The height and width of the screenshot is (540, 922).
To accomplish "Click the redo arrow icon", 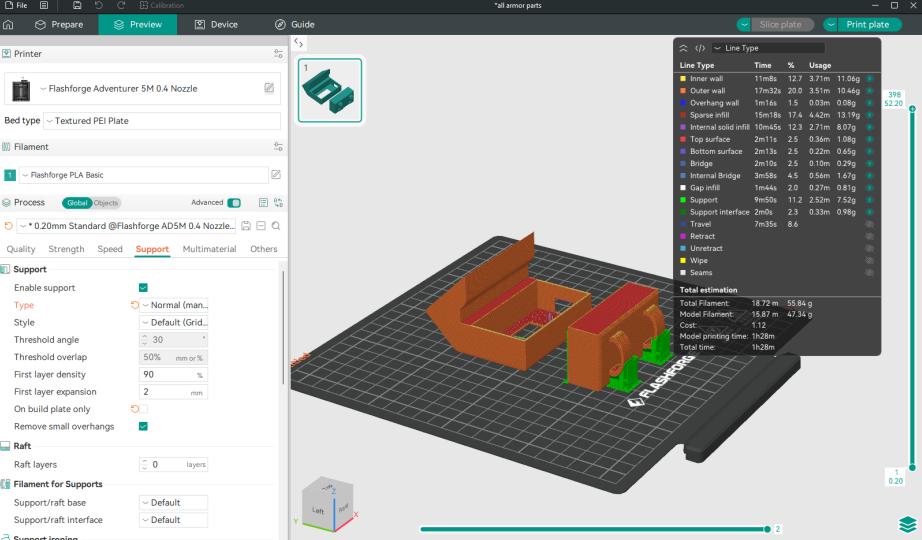I will 121,5.
